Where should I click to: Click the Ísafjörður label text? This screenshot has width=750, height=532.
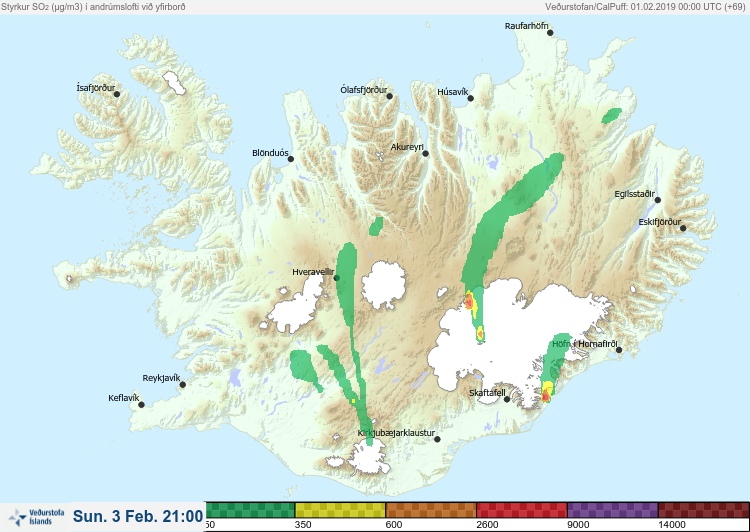pyautogui.click(x=96, y=88)
